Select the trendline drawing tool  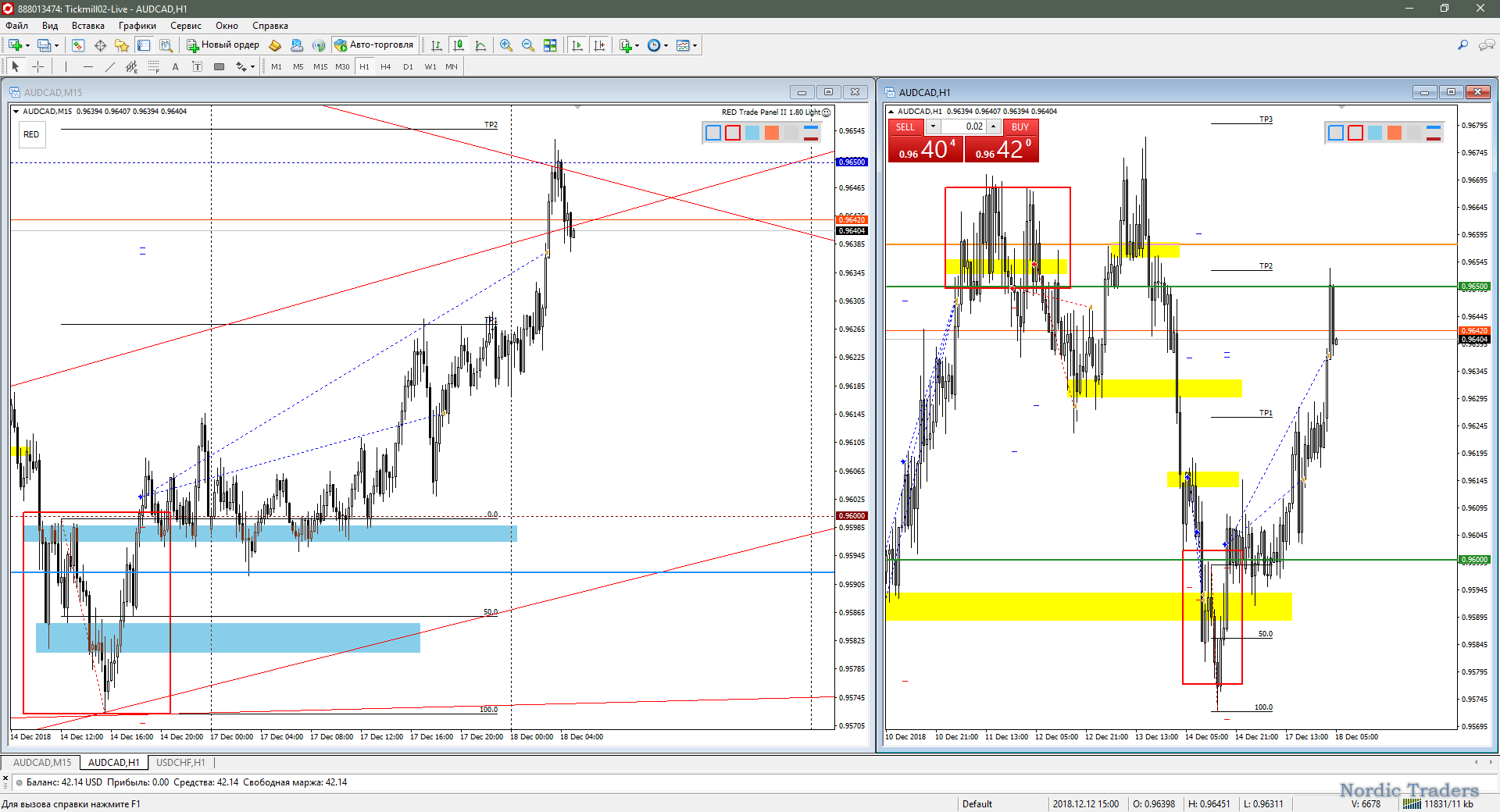click(110, 67)
